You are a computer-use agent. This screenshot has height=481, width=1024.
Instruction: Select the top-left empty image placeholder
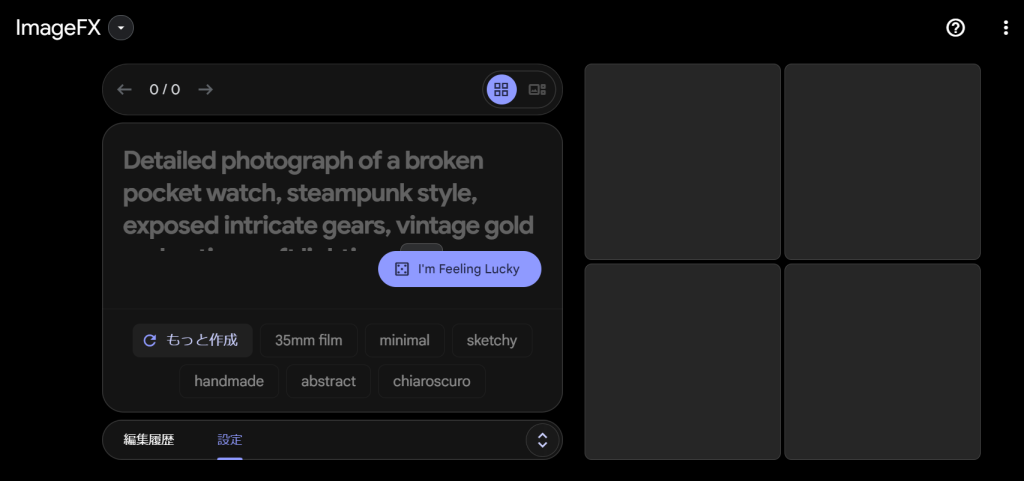tap(682, 161)
